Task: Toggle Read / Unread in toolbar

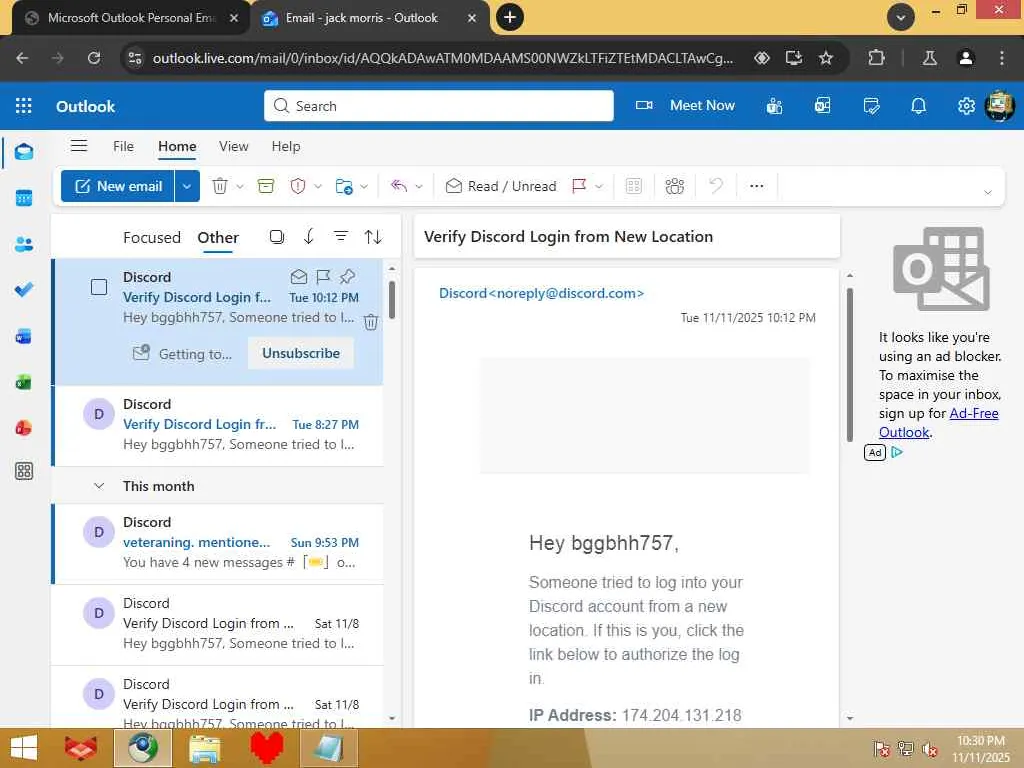Action: point(501,186)
